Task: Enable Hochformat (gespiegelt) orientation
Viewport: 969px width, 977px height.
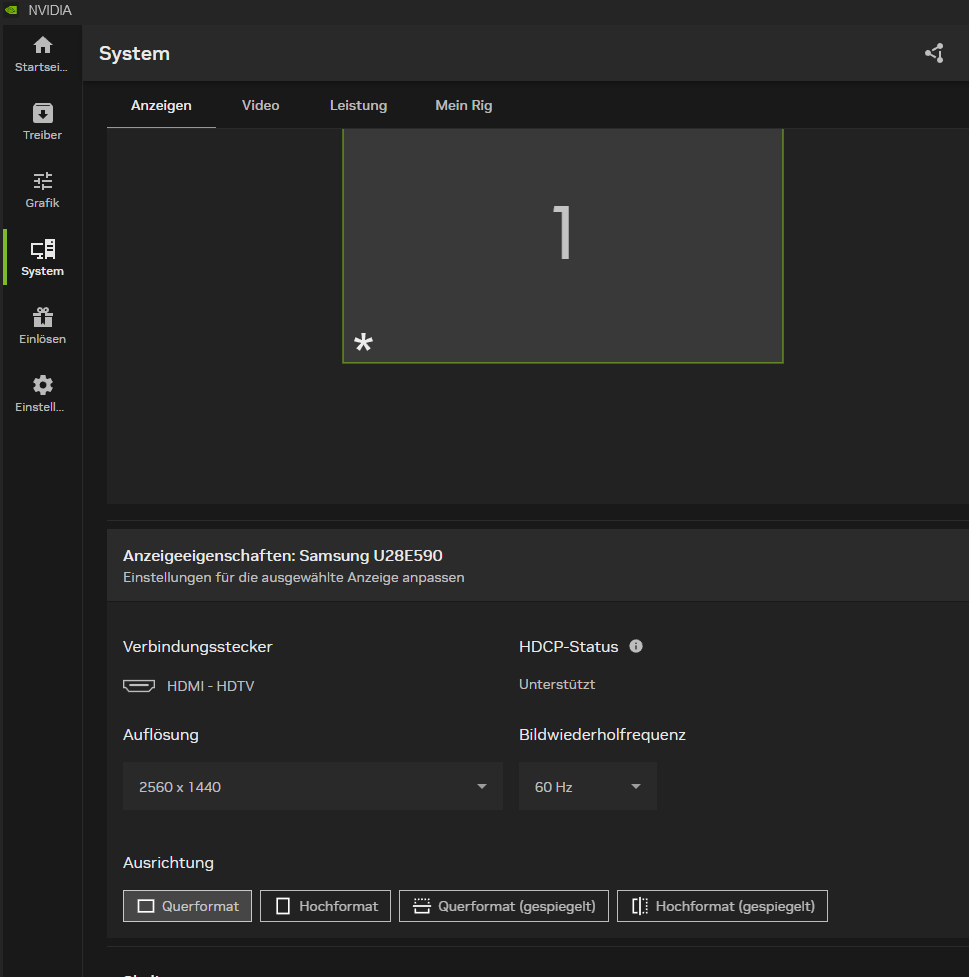Action: (722, 905)
